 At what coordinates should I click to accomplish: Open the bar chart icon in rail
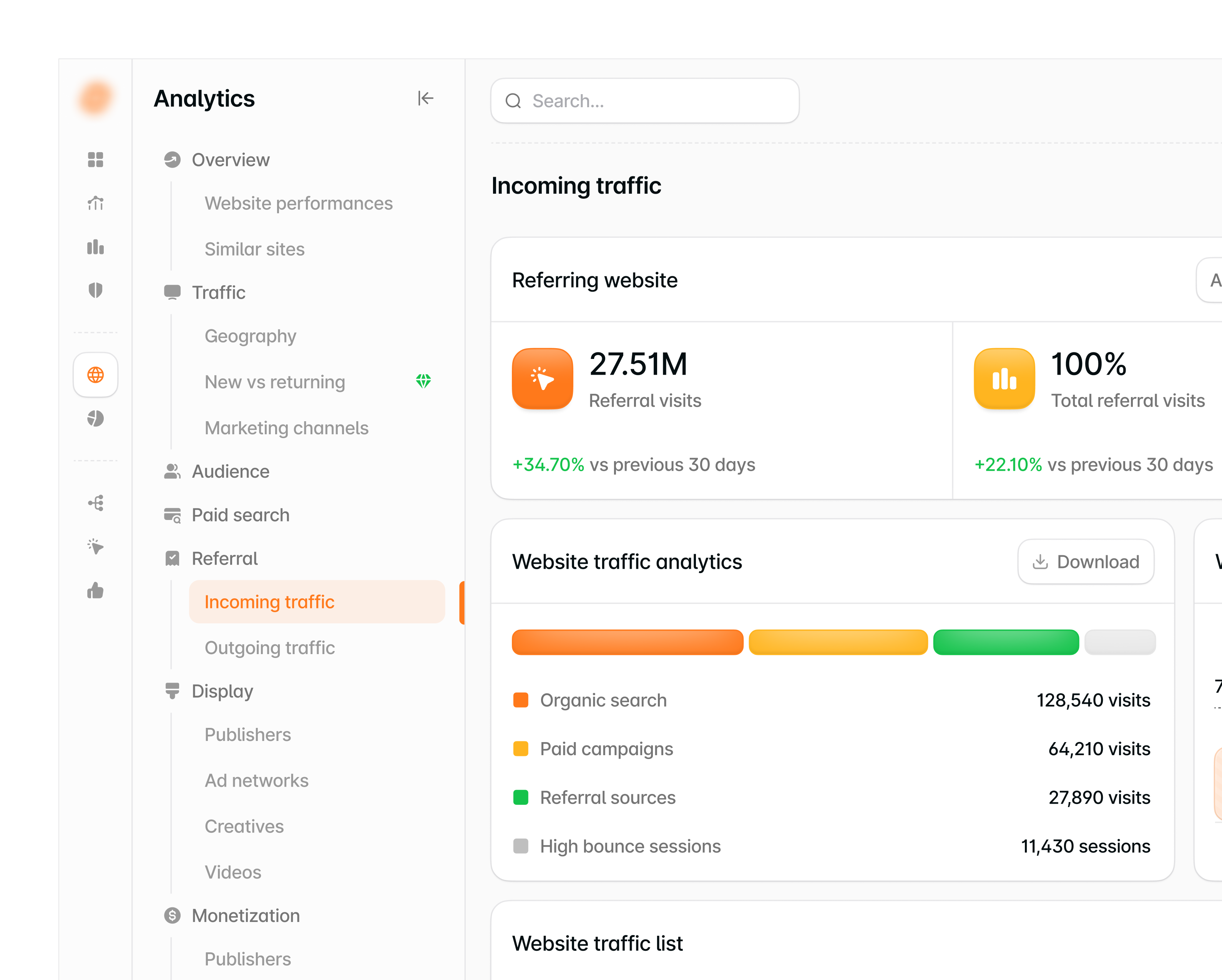[95, 247]
